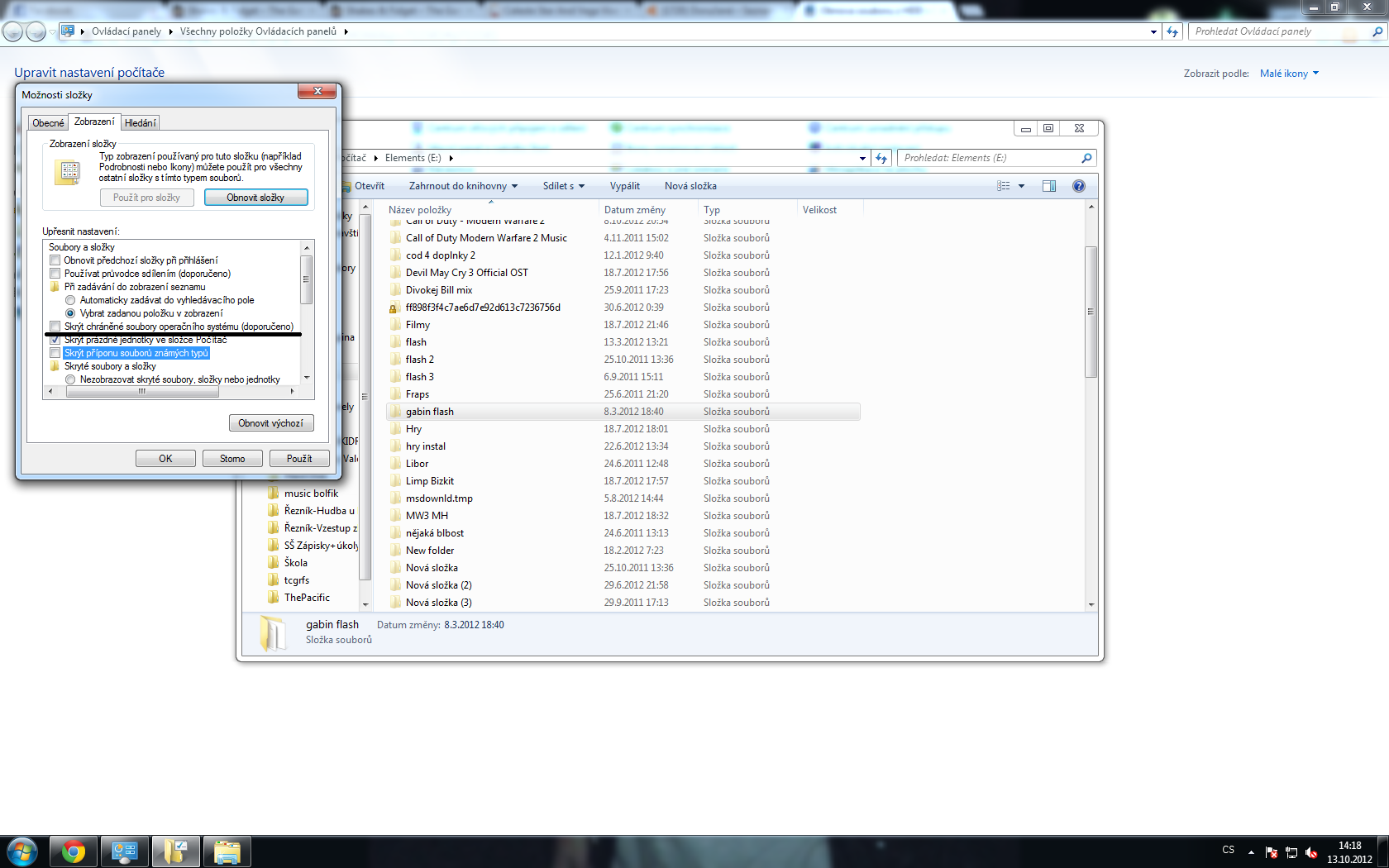The width and height of the screenshot is (1389, 868).
Task: Open Google Chrome from the taskbar
Action: tap(74, 851)
